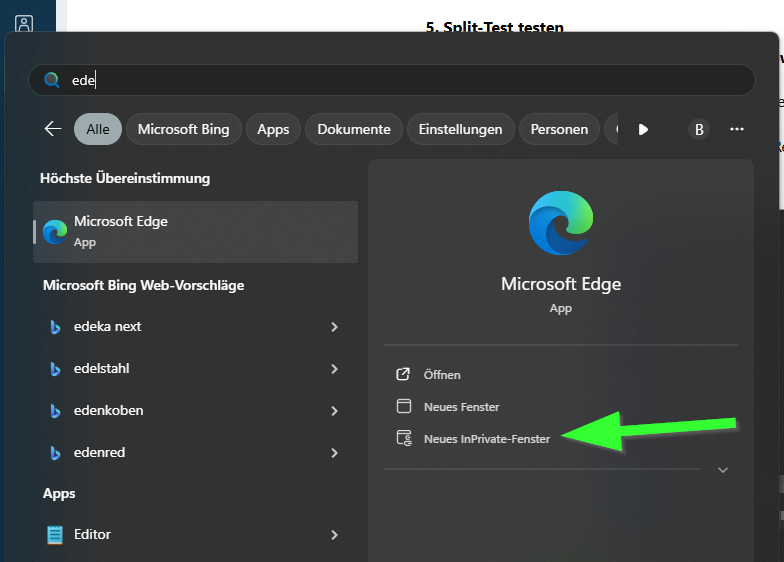Open the three-dots options menu
The height and width of the screenshot is (562, 784).
[736, 129]
